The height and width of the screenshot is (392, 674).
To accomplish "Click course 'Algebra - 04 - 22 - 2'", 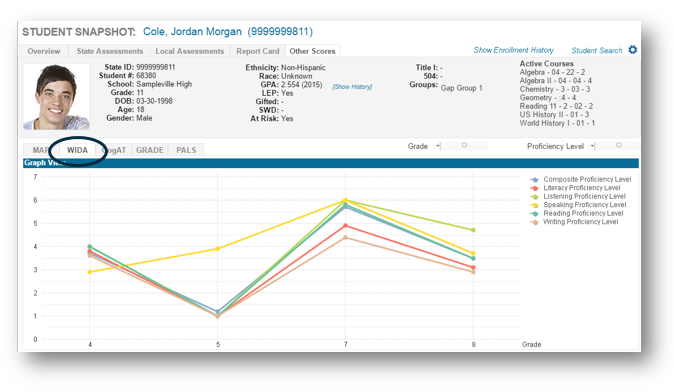I will point(552,72).
